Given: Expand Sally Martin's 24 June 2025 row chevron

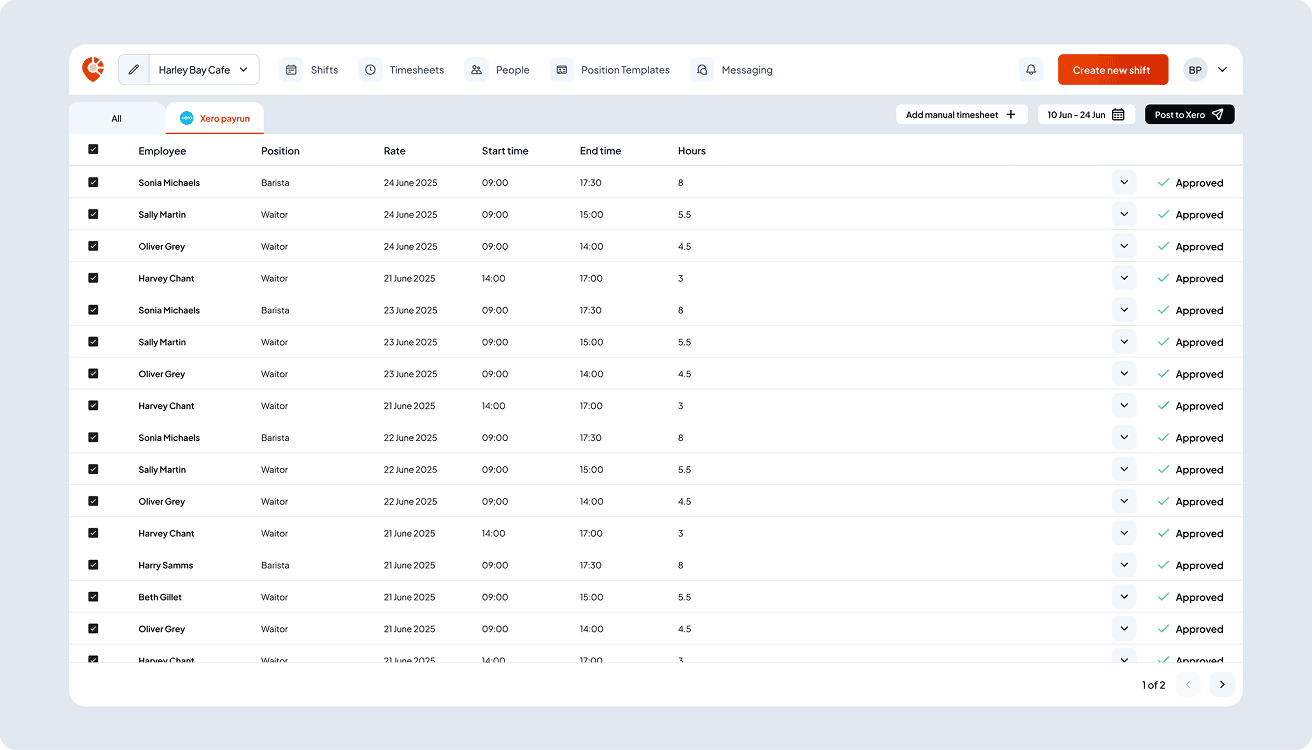Looking at the screenshot, I should coord(1124,214).
